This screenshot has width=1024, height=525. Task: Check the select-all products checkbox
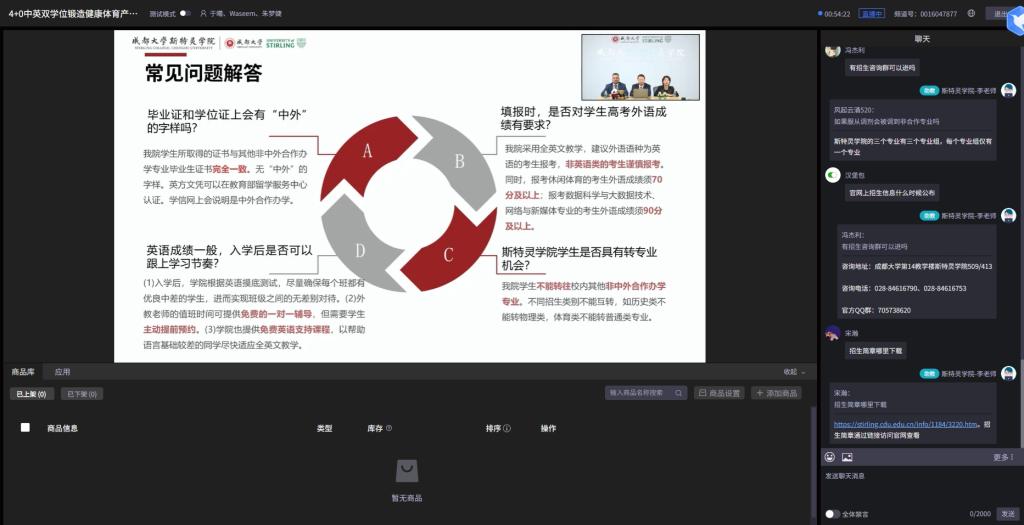point(26,428)
